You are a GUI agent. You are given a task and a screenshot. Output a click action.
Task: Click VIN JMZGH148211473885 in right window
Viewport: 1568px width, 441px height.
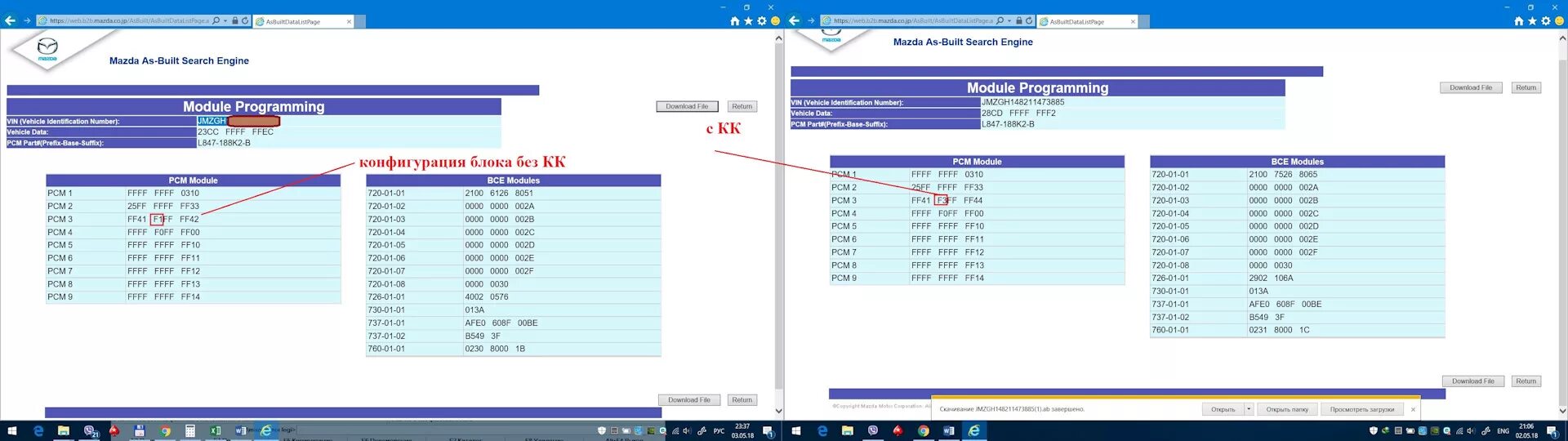coord(1022,103)
